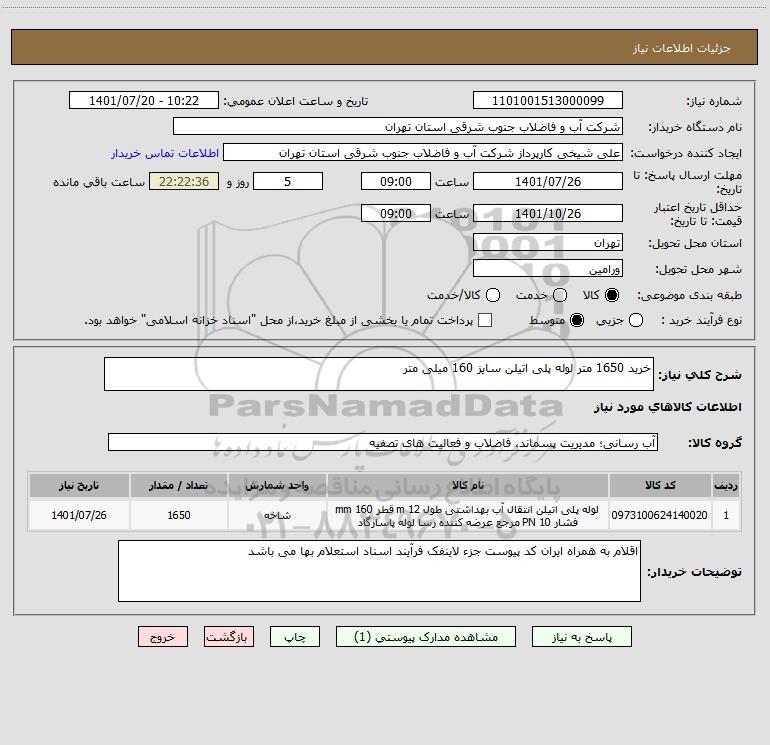
Task: Click the remaining time countdown 22:22:36
Action: click(x=184, y=182)
